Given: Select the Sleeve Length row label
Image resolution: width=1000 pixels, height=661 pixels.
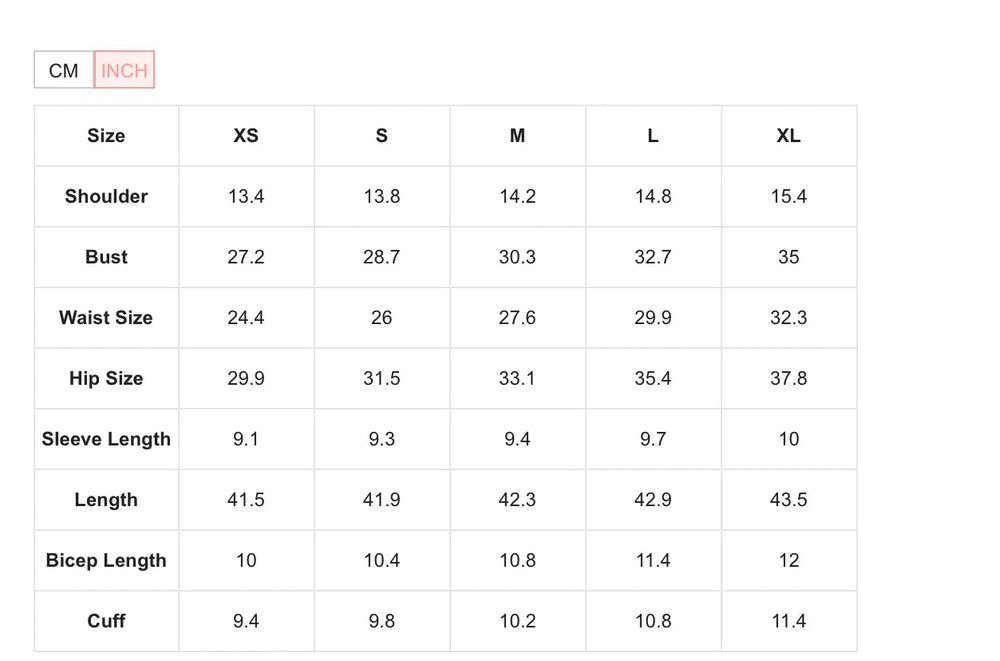Looking at the screenshot, I should tap(106, 439).
